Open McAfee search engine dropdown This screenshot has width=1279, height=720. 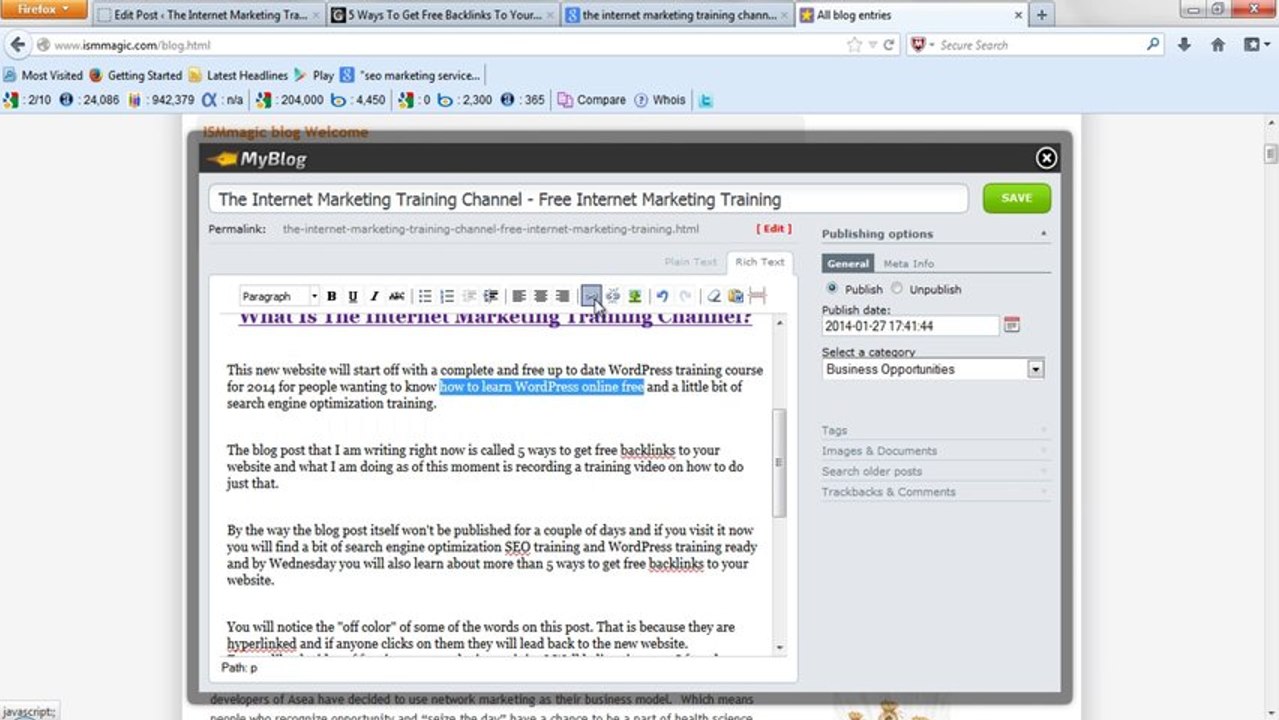[922, 45]
